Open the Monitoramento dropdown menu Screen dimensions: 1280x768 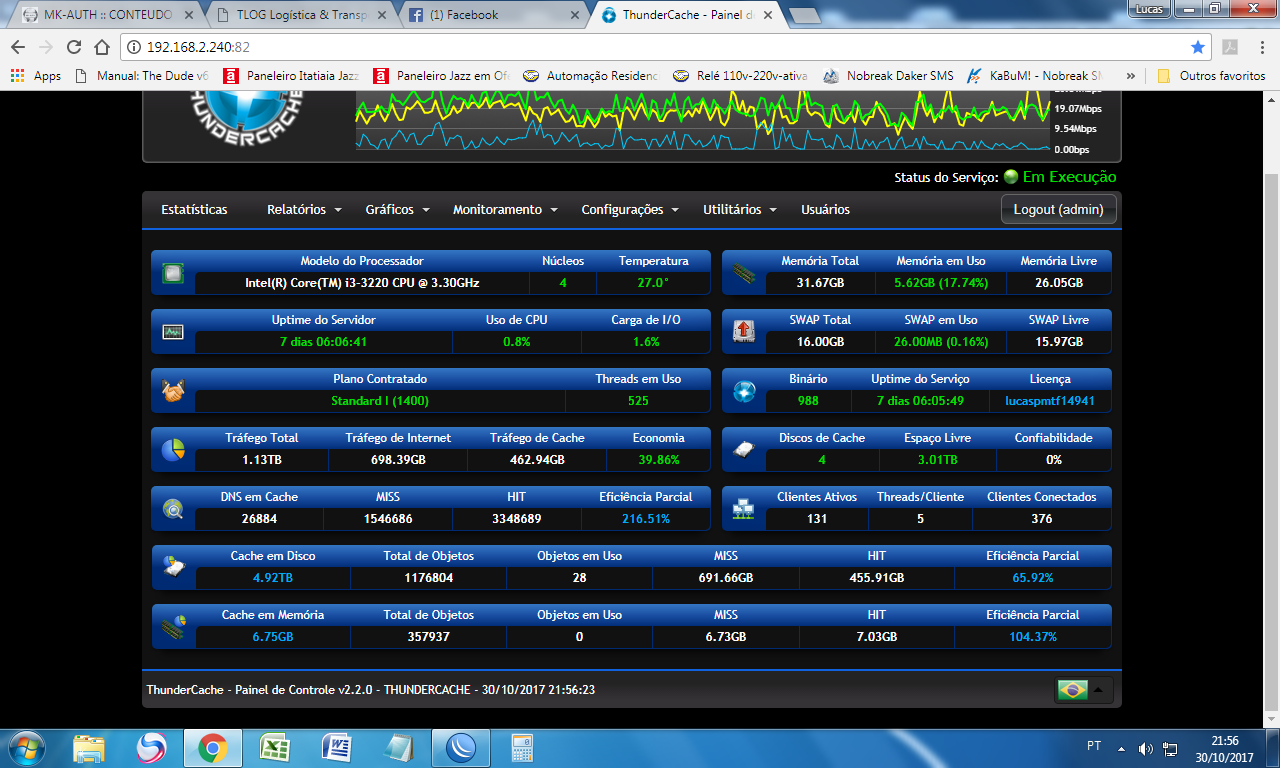coord(504,210)
